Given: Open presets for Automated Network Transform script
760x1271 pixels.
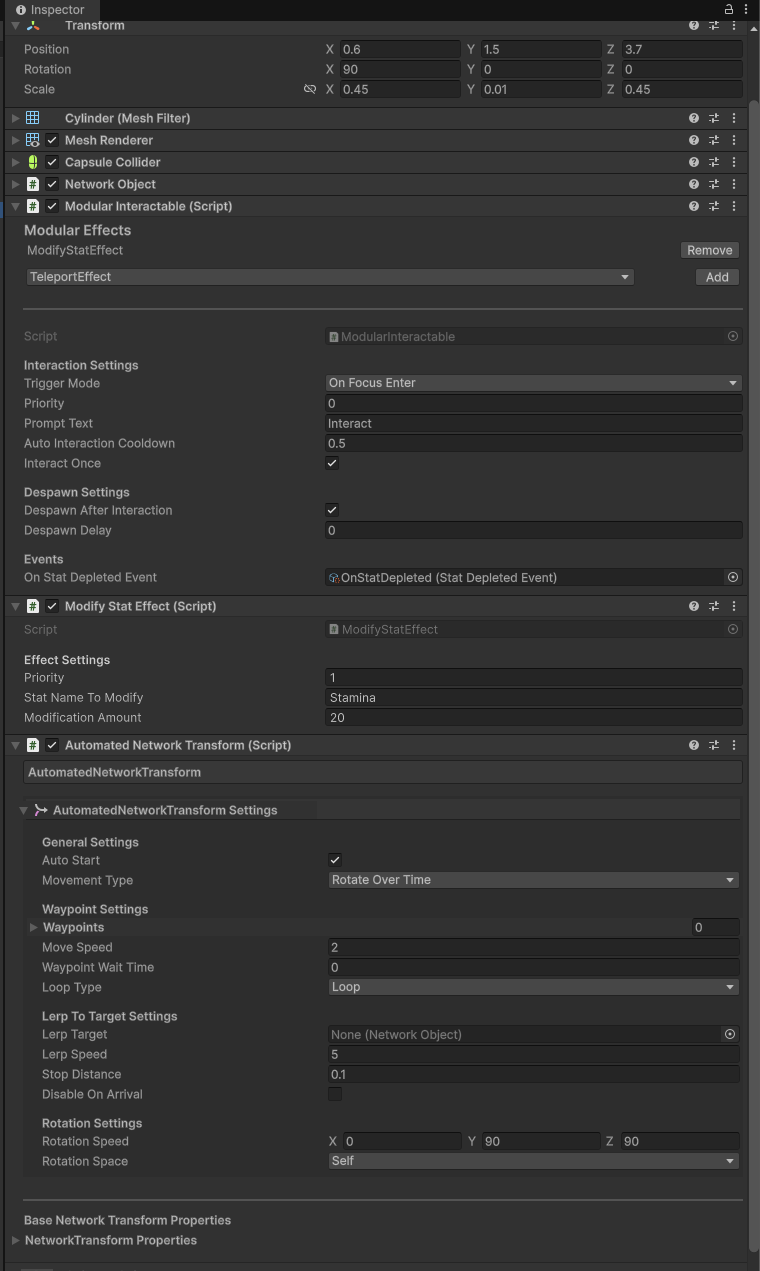Looking at the screenshot, I should click(714, 745).
